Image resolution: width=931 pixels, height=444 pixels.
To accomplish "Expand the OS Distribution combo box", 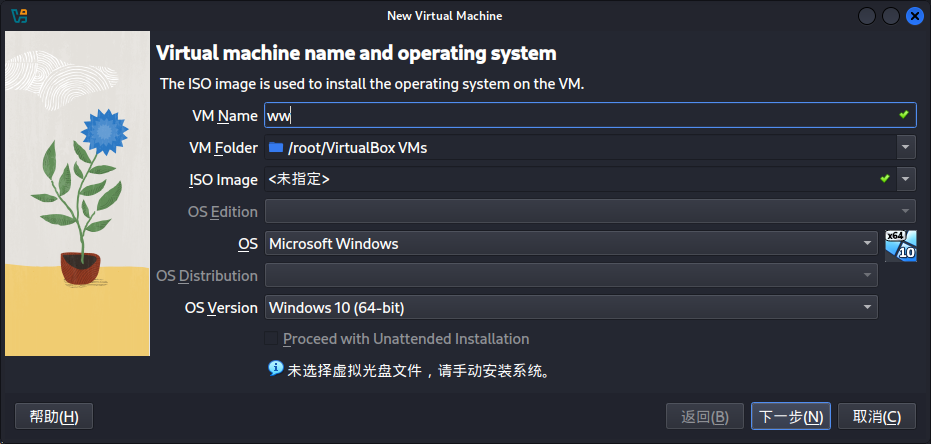I will click(x=571, y=275).
